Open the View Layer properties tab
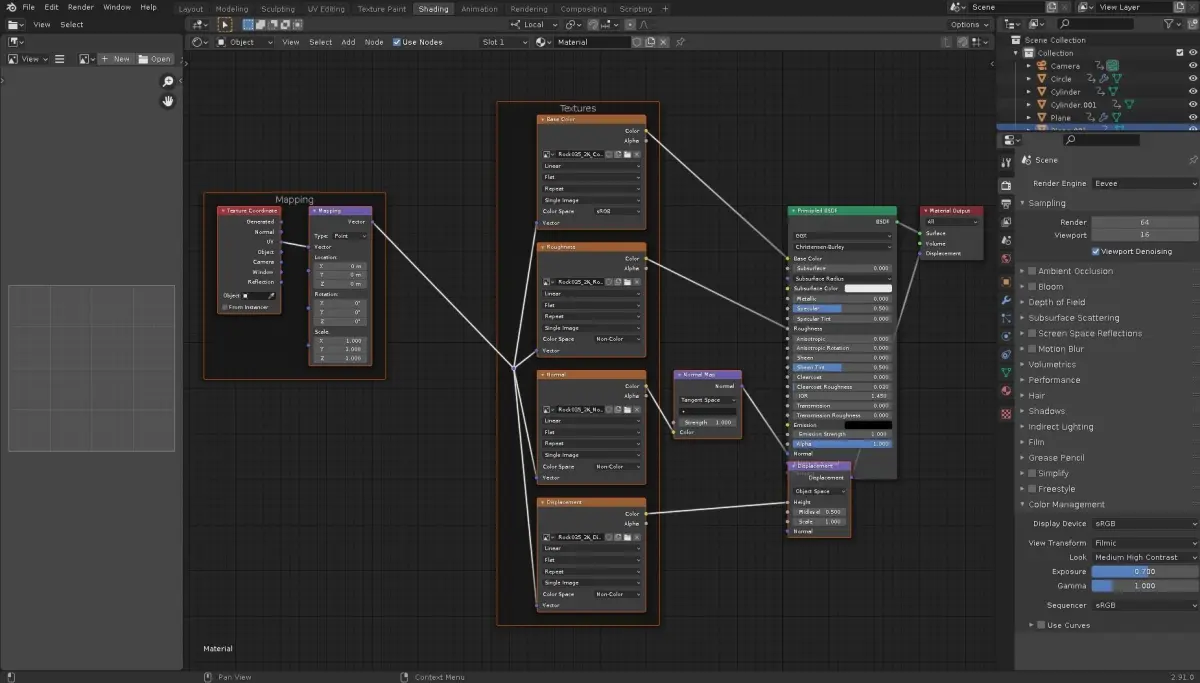 (1006, 221)
